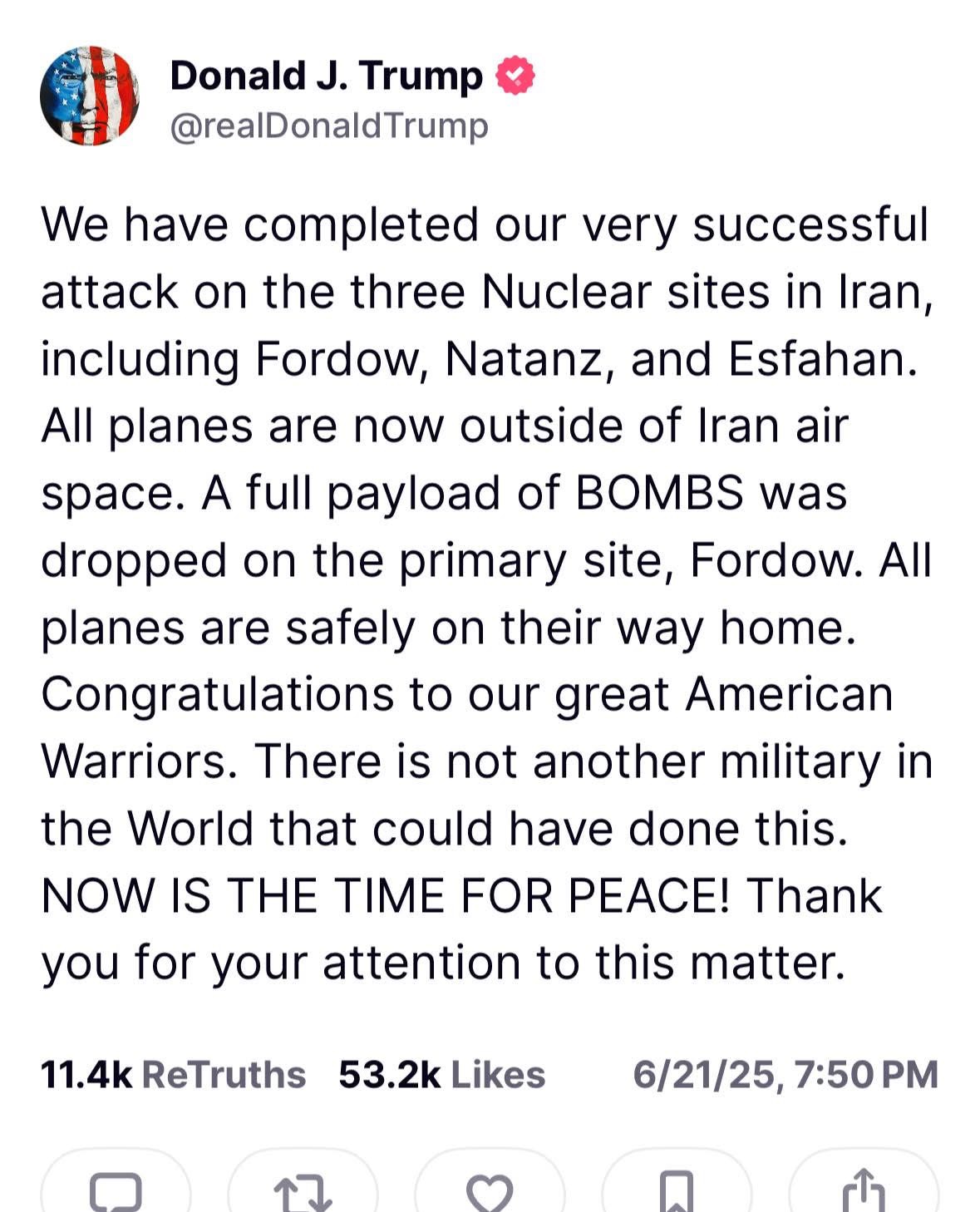Click the Likes label
Screen dimensions: 980x1212
click(498, 1075)
